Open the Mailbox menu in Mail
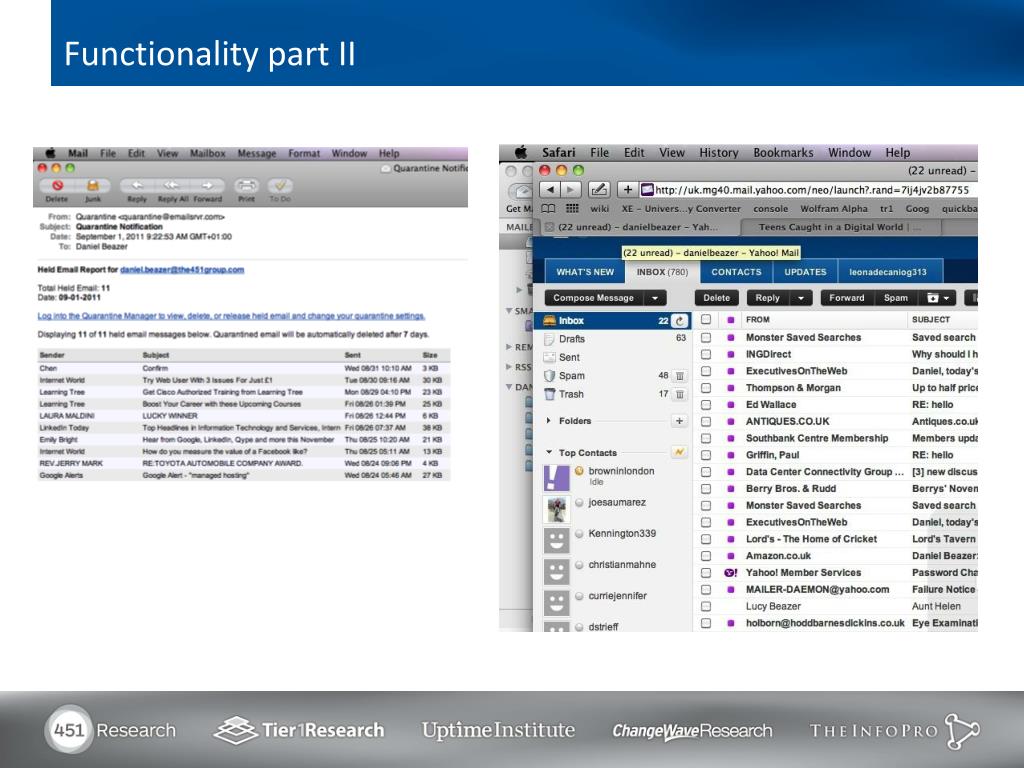The width and height of the screenshot is (1024, 768). tap(208, 153)
